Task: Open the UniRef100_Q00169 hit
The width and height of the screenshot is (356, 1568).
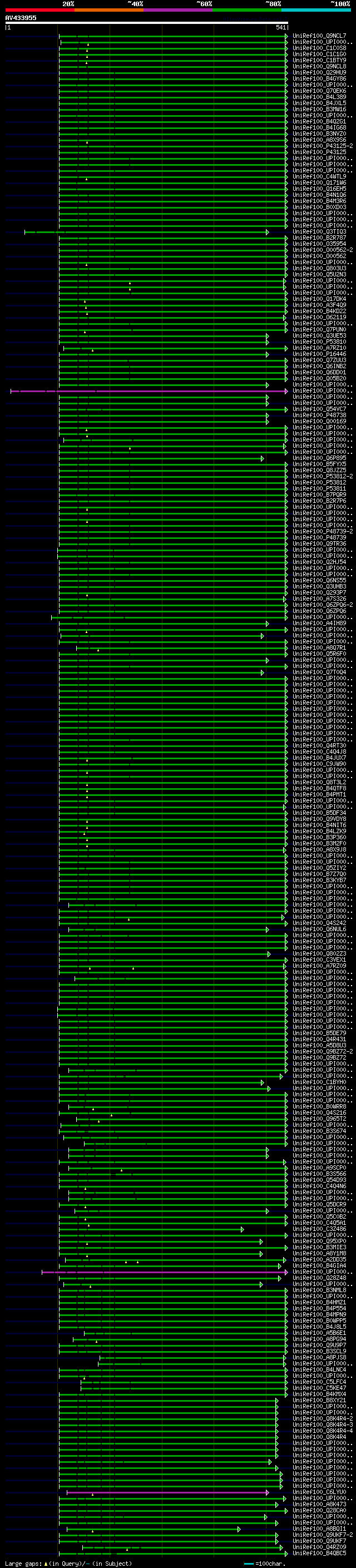Action: pos(319,421)
